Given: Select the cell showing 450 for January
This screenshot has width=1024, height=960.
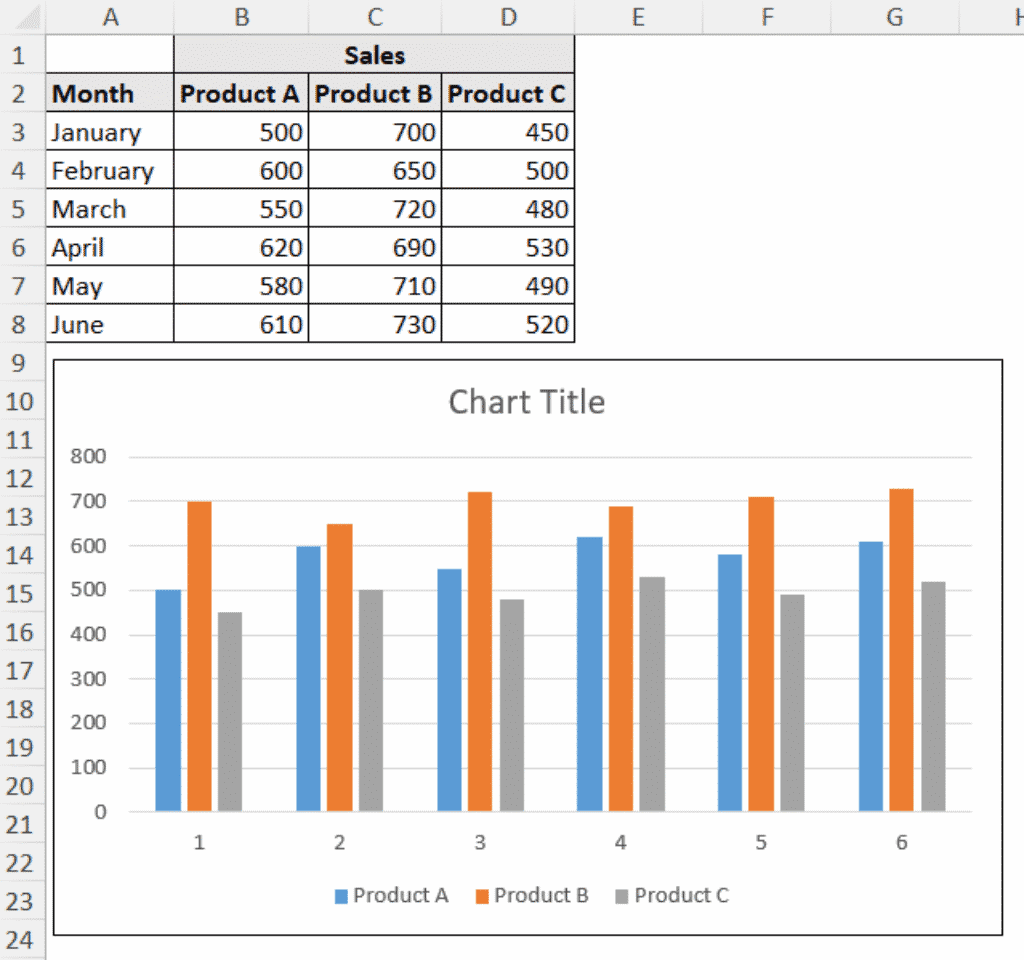Looking at the screenshot, I should [x=508, y=132].
